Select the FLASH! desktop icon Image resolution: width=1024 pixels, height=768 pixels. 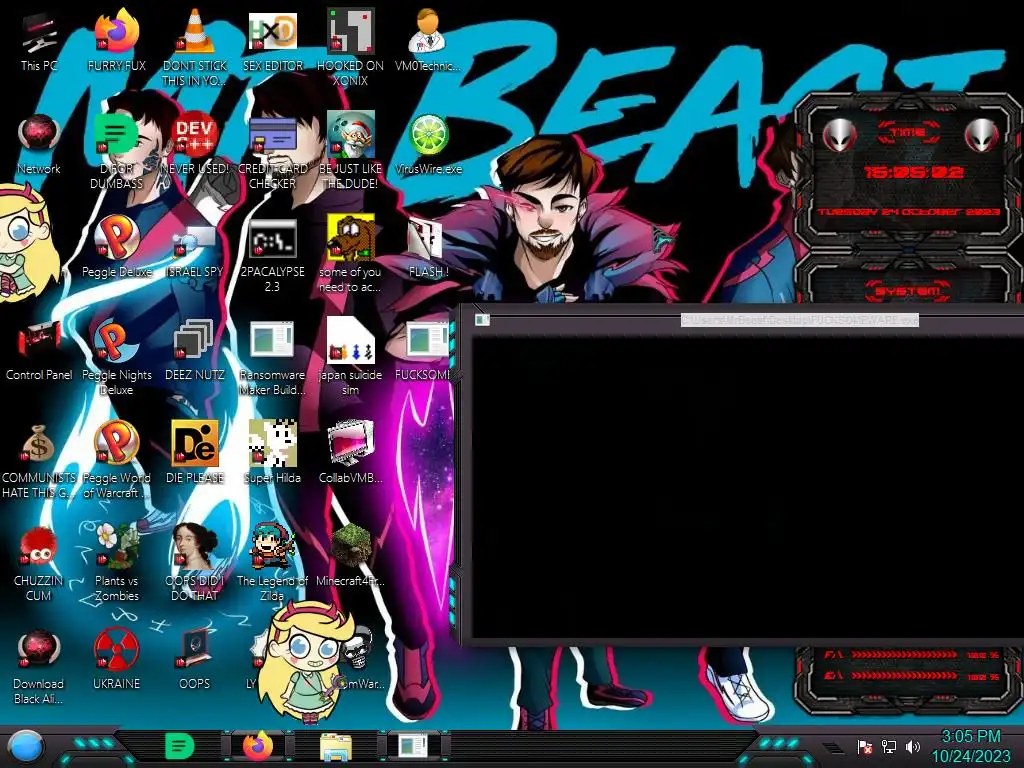tap(428, 247)
